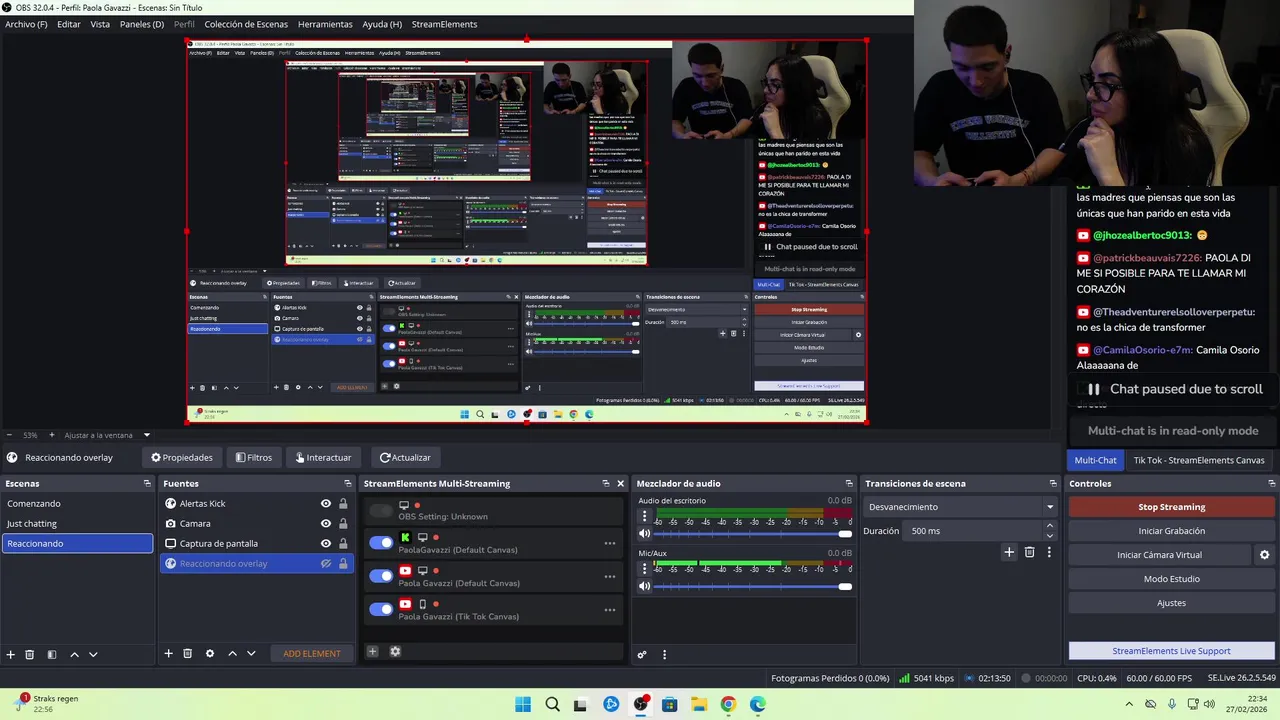This screenshot has width=1280, height=720.
Task: Open Mic/Aux channel options dots
Action: tap(645, 570)
